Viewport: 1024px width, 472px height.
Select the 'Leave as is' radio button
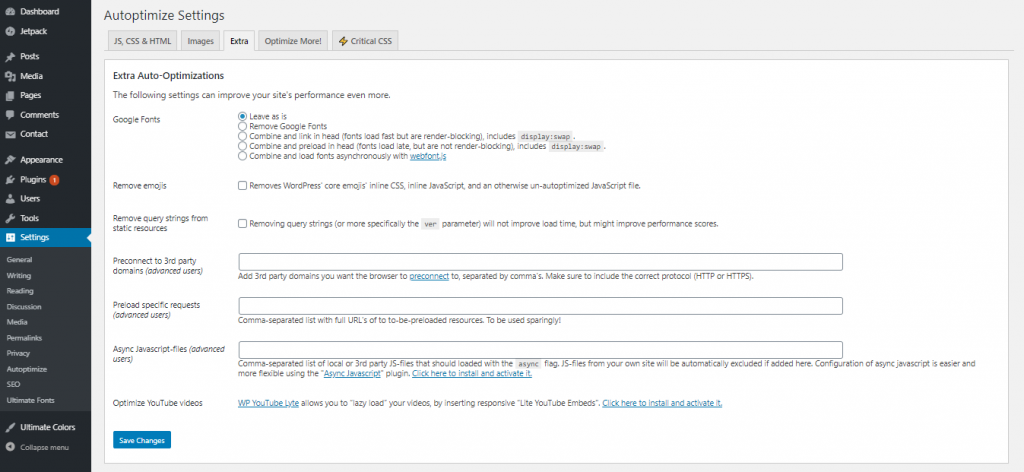[x=243, y=116]
